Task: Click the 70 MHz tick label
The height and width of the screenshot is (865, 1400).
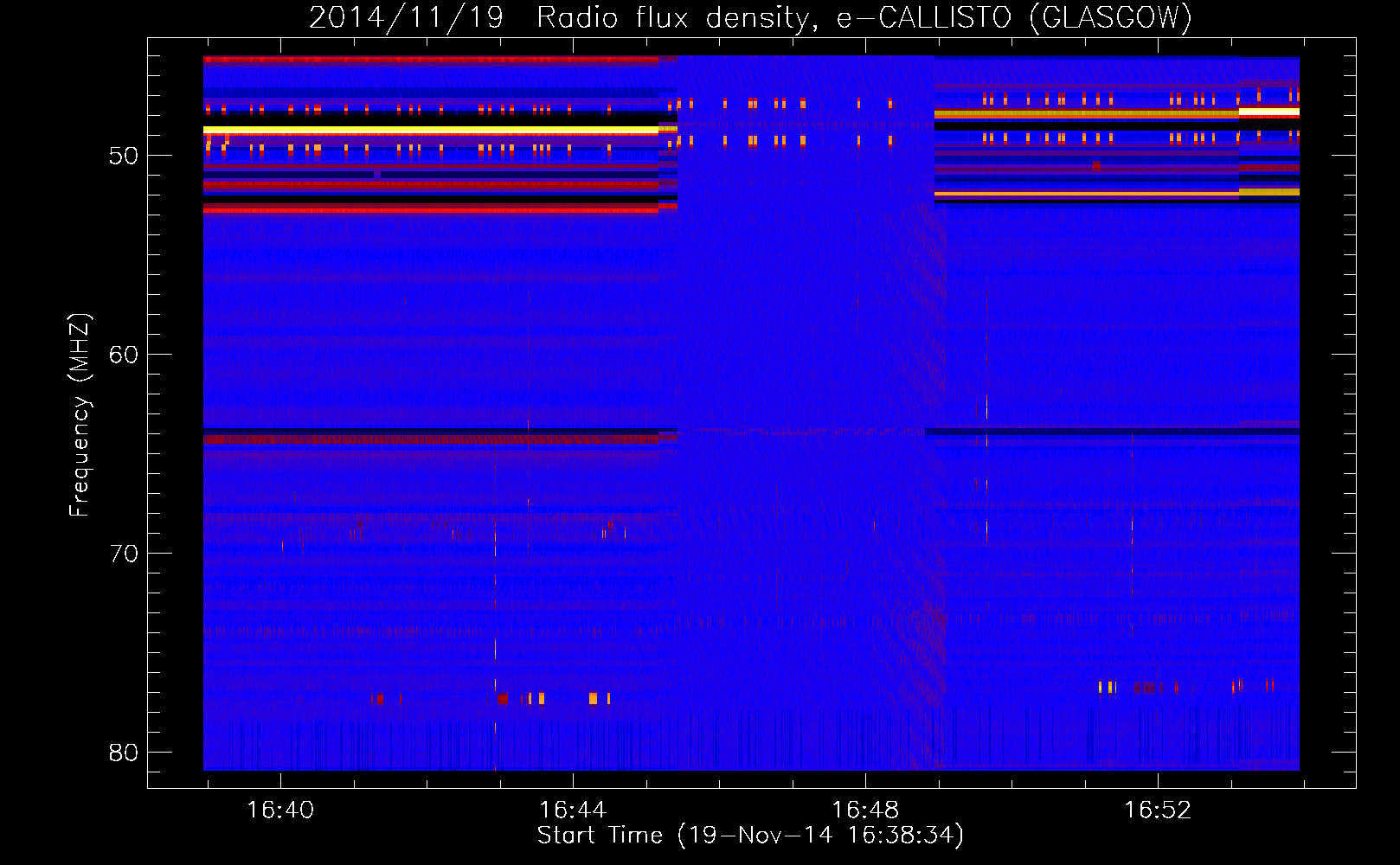Action: 124,554
